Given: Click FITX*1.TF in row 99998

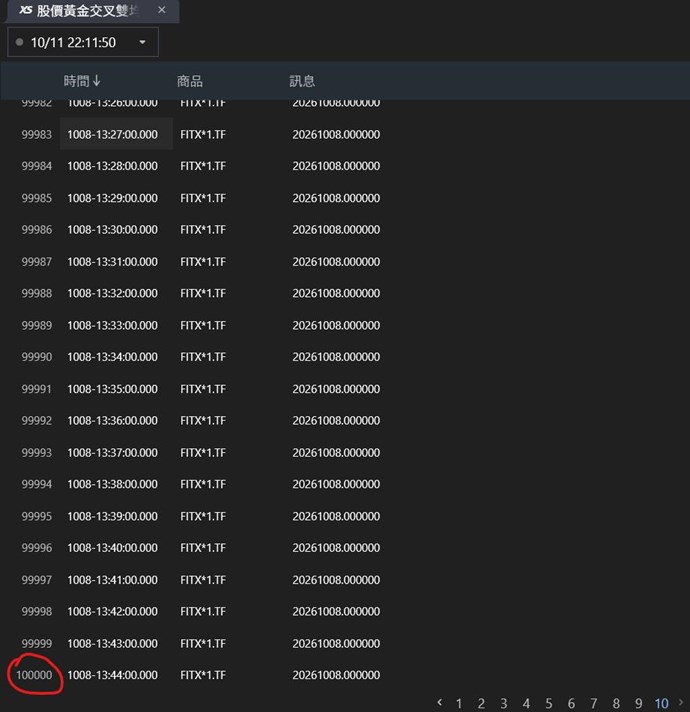Looking at the screenshot, I should (x=203, y=611).
